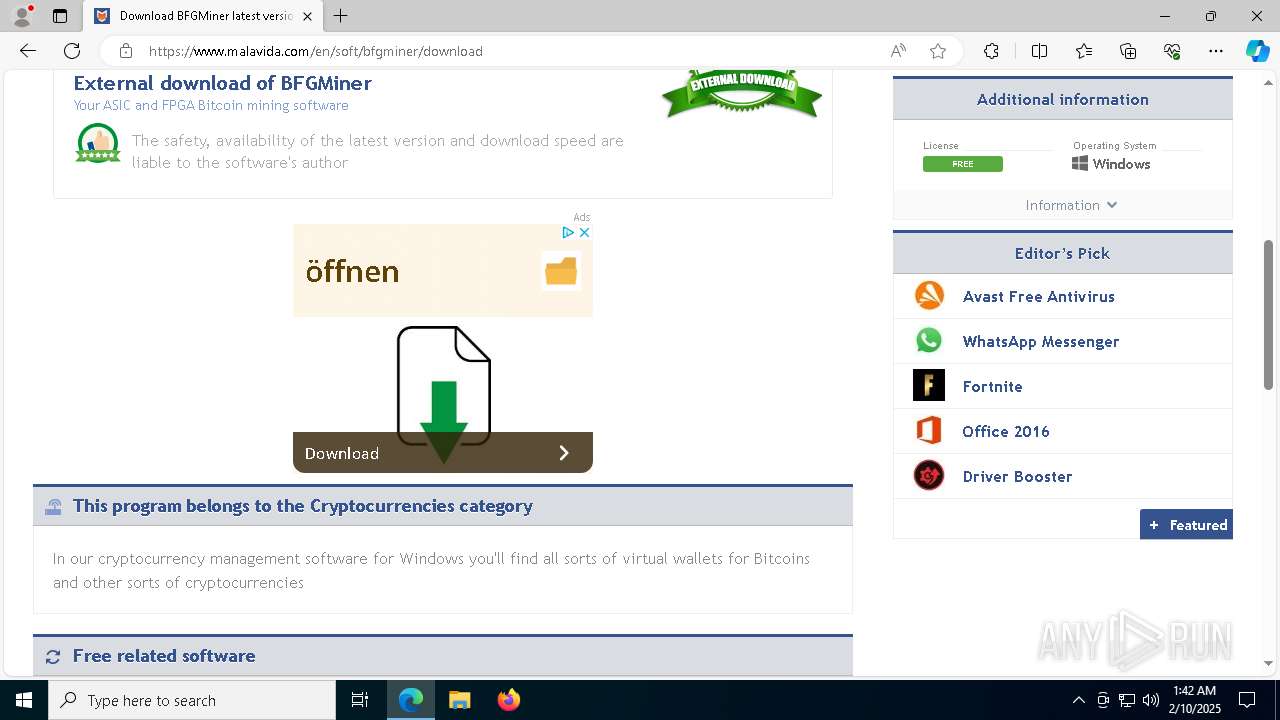The height and width of the screenshot is (720, 1280).
Task: Open Browser essentials icon
Action: click(x=1172, y=51)
